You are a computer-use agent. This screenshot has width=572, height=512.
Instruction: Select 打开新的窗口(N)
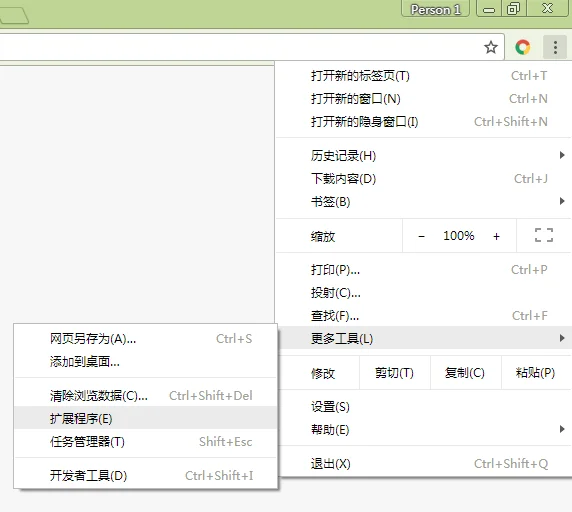click(x=423, y=99)
